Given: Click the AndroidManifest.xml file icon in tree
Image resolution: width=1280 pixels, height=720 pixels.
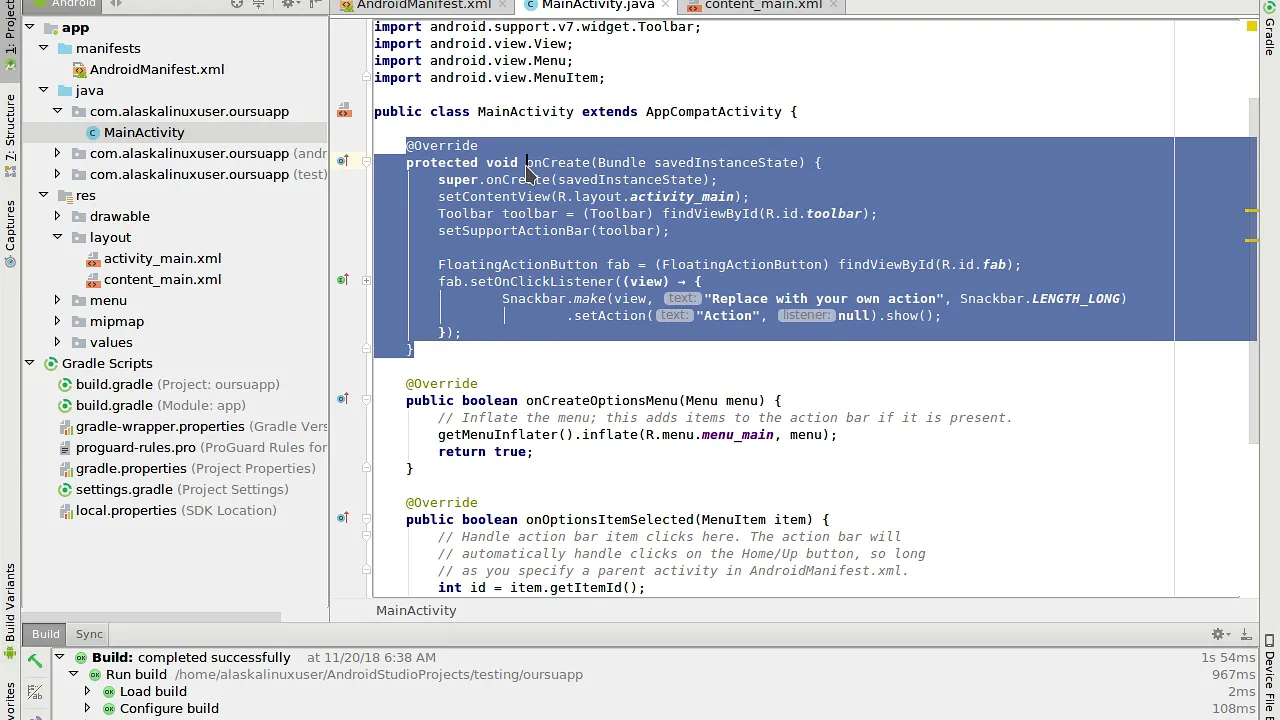Looking at the screenshot, I should [x=79, y=70].
